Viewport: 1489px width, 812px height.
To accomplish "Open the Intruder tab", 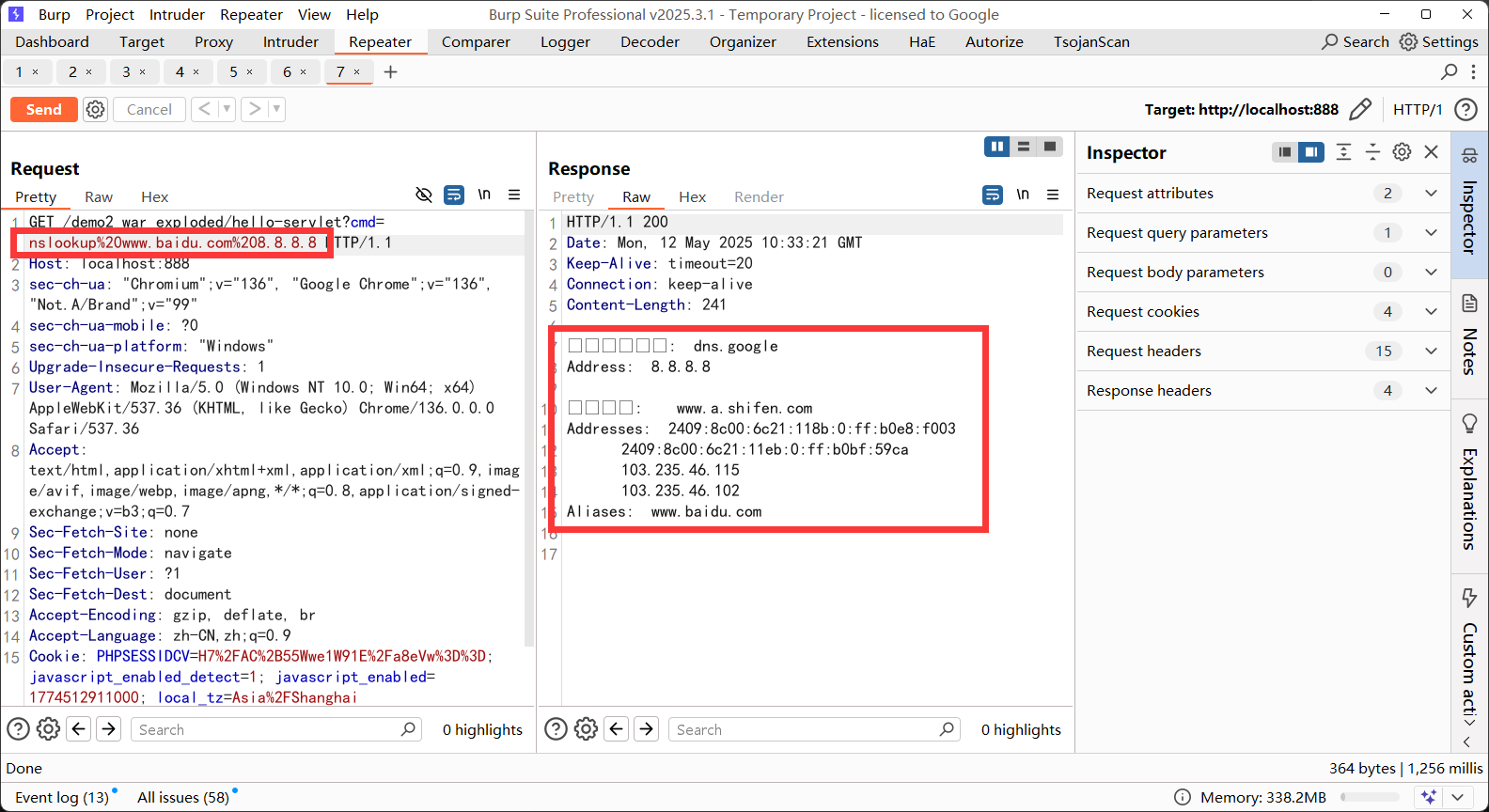I will pyautogui.click(x=290, y=42).
